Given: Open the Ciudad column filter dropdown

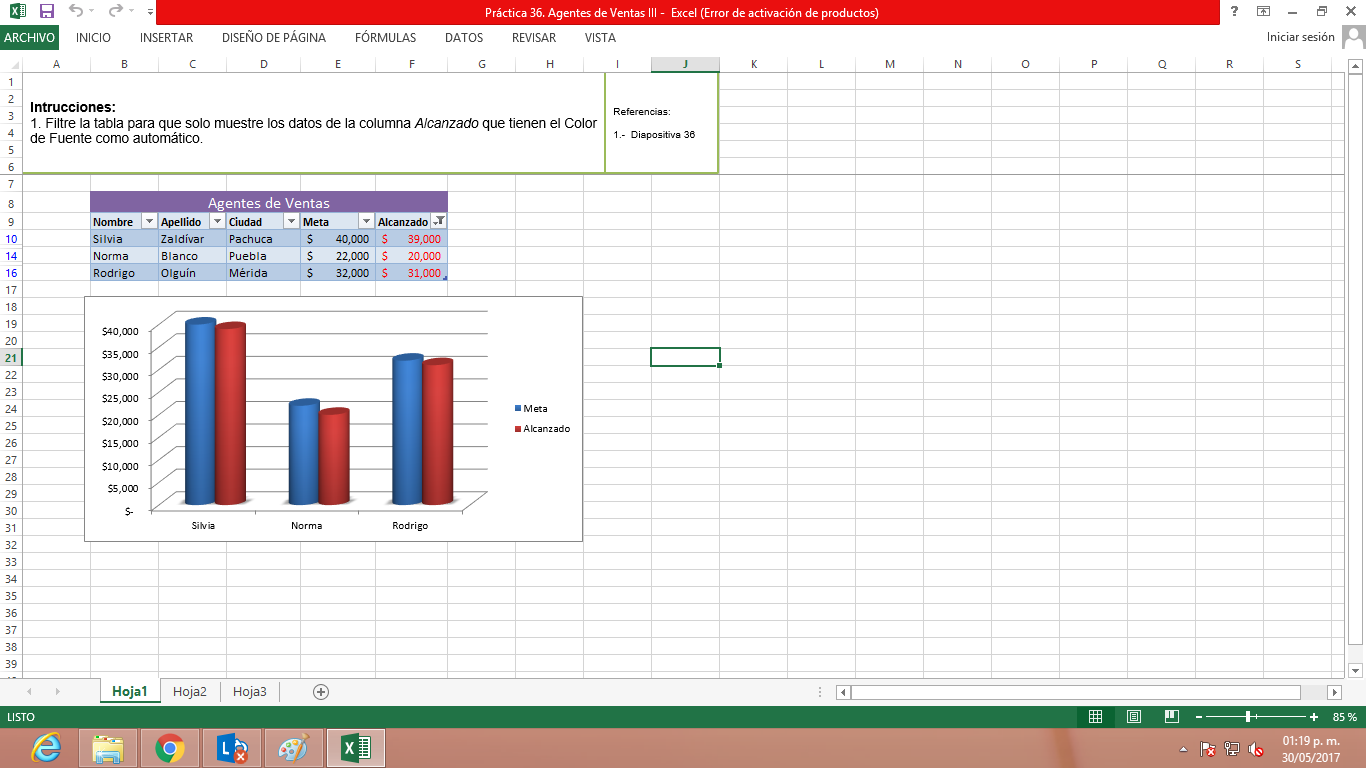Looking at the screenshot, I should coord(291,222).
